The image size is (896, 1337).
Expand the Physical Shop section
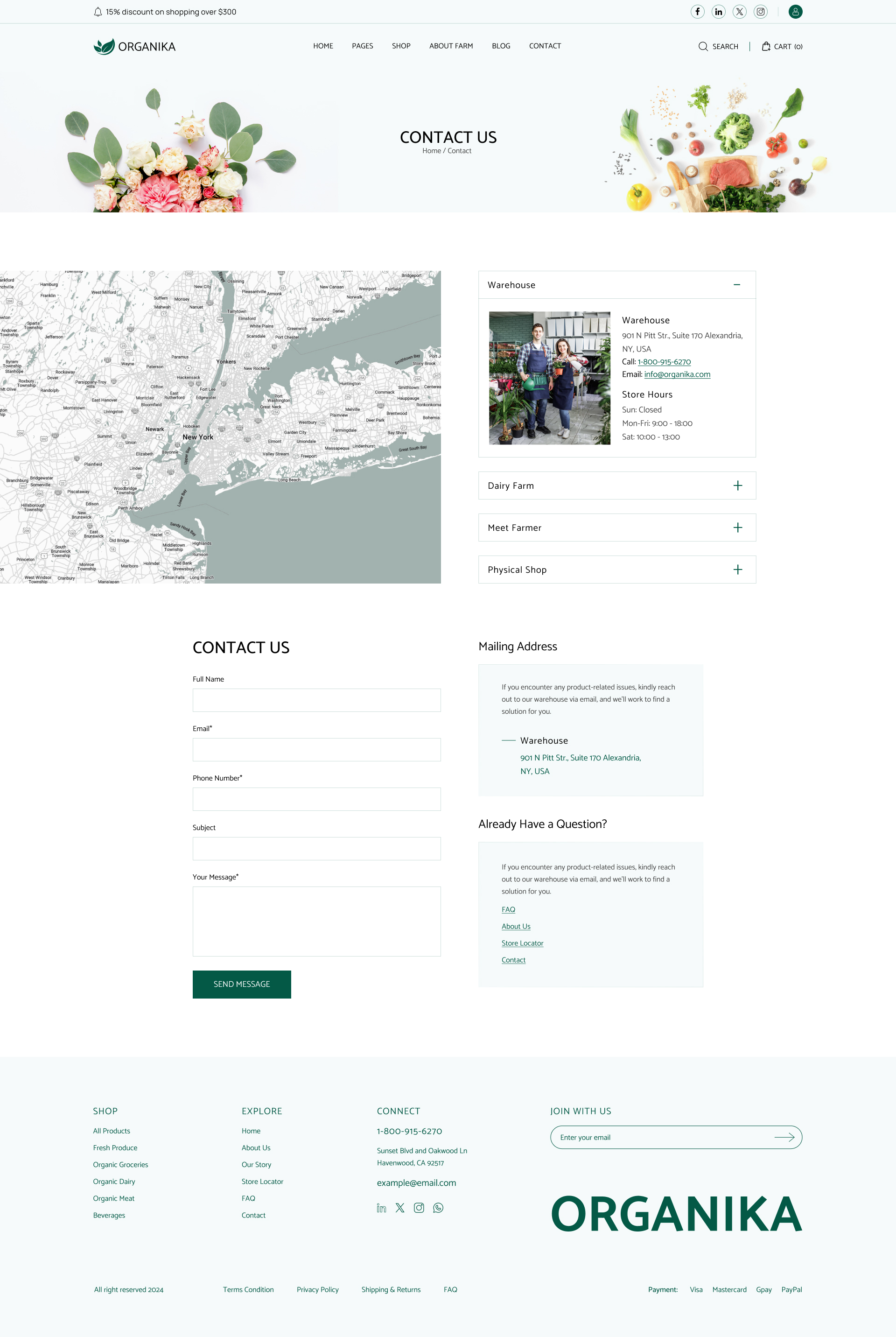[737, 570]
